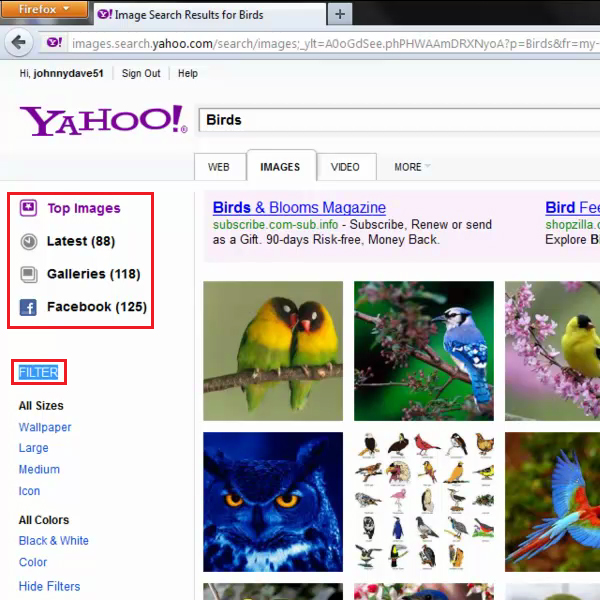Click the Facebook logo icon

(x=28, y=307)
